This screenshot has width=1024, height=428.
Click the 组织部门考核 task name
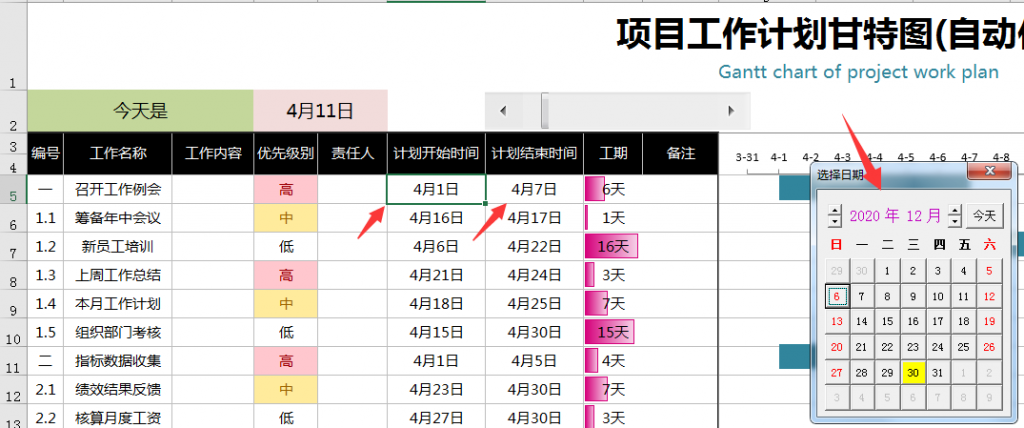118,332
